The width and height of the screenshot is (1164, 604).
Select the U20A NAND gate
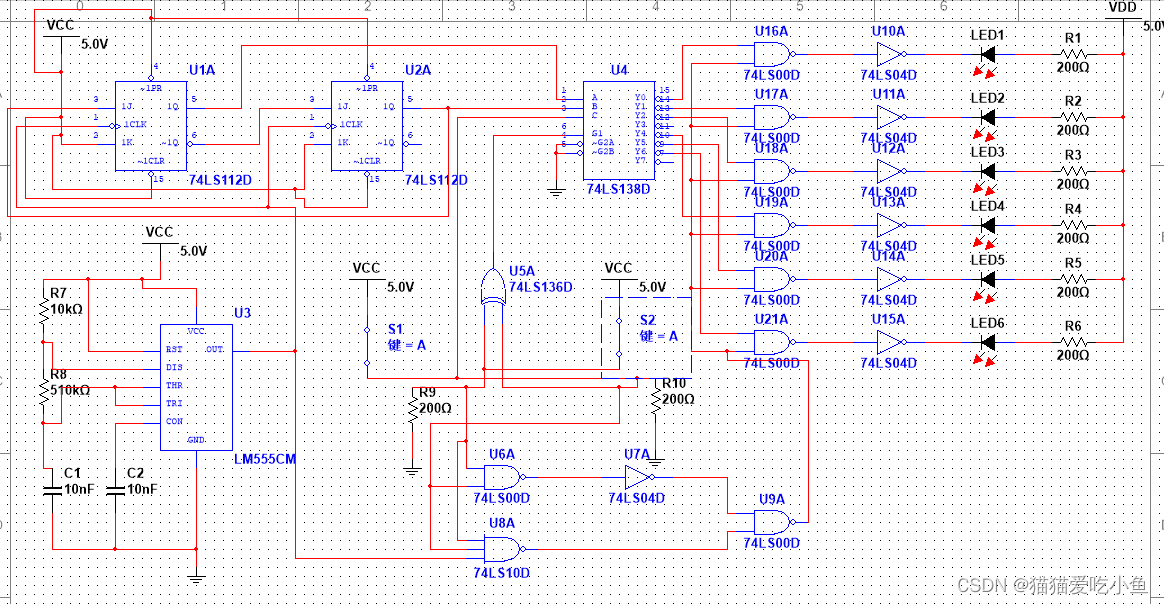tap(774, 280)
